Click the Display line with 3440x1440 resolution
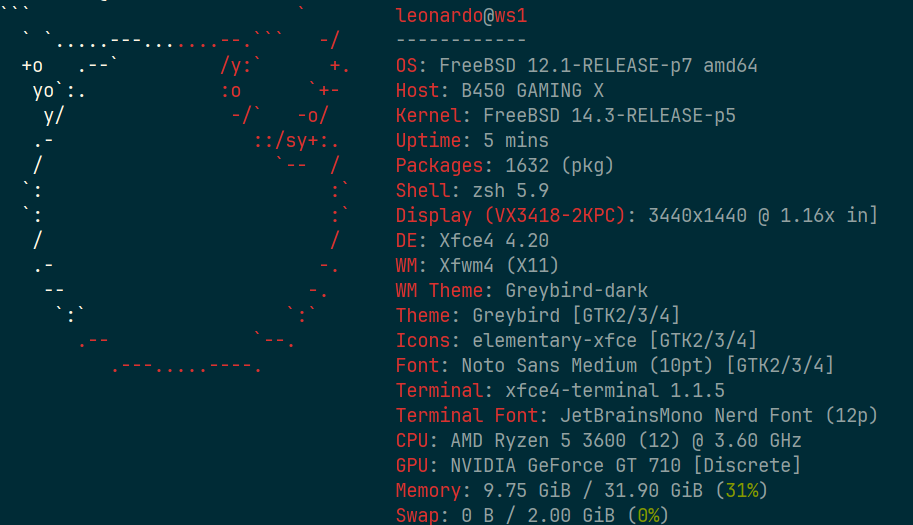The width and height of the screenshot is (913, 525). [636, 215]
